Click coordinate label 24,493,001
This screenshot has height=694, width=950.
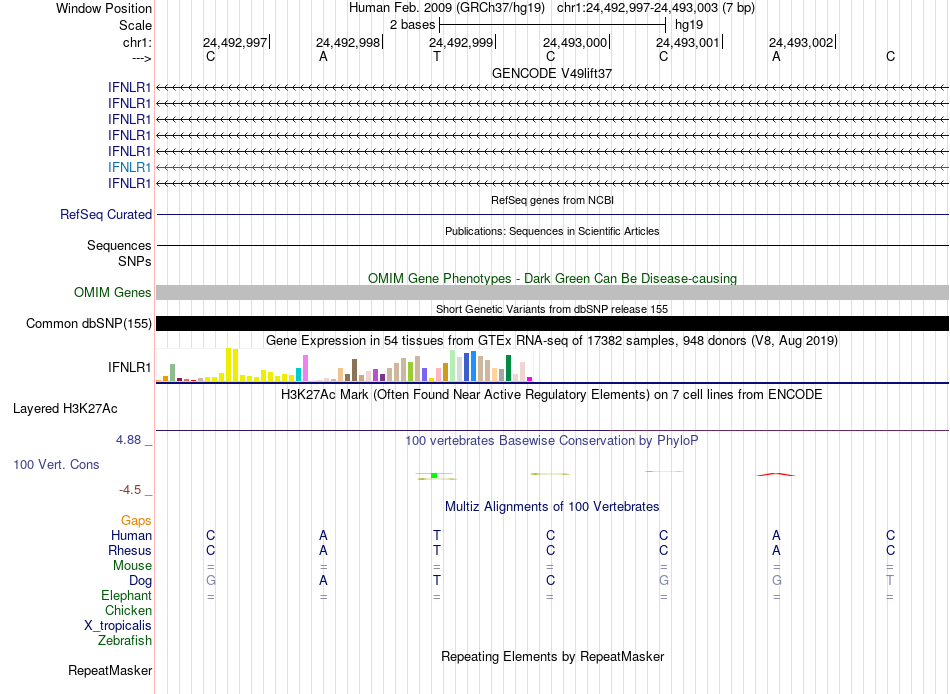tap(688, 42)
